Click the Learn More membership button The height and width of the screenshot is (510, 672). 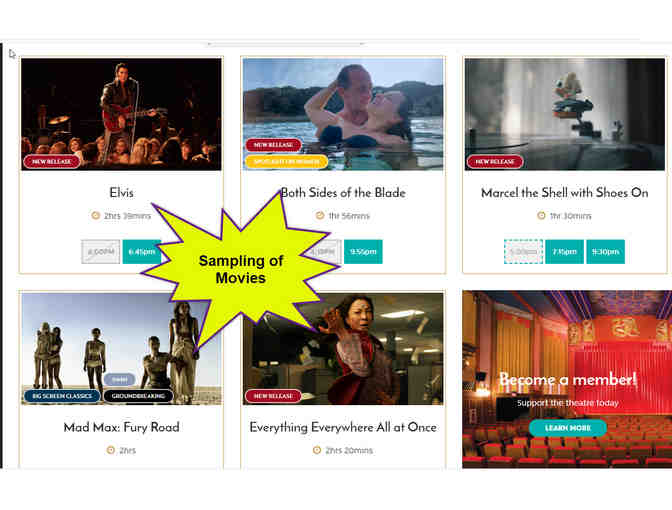pos(568,428)
